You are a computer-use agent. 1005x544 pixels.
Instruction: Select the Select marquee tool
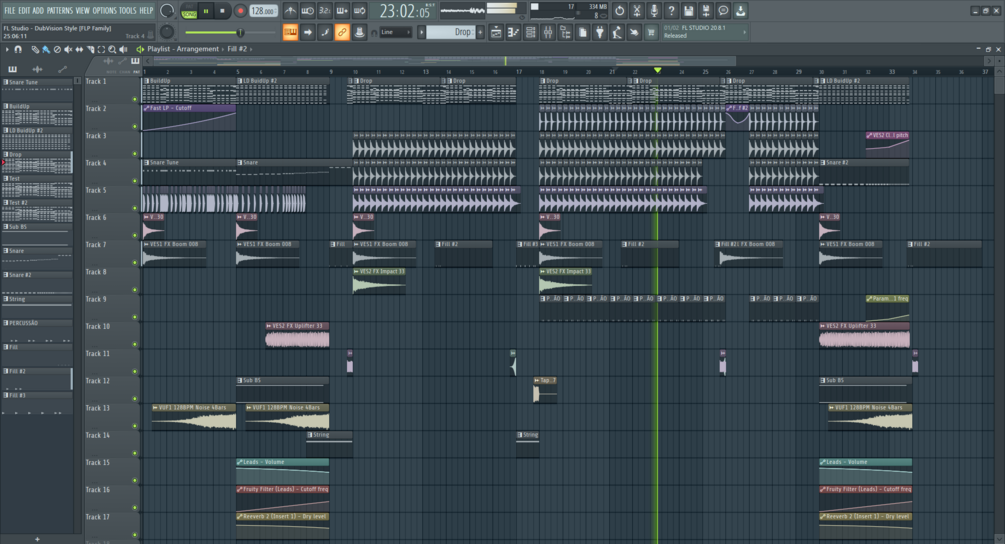tap(101, 49)
